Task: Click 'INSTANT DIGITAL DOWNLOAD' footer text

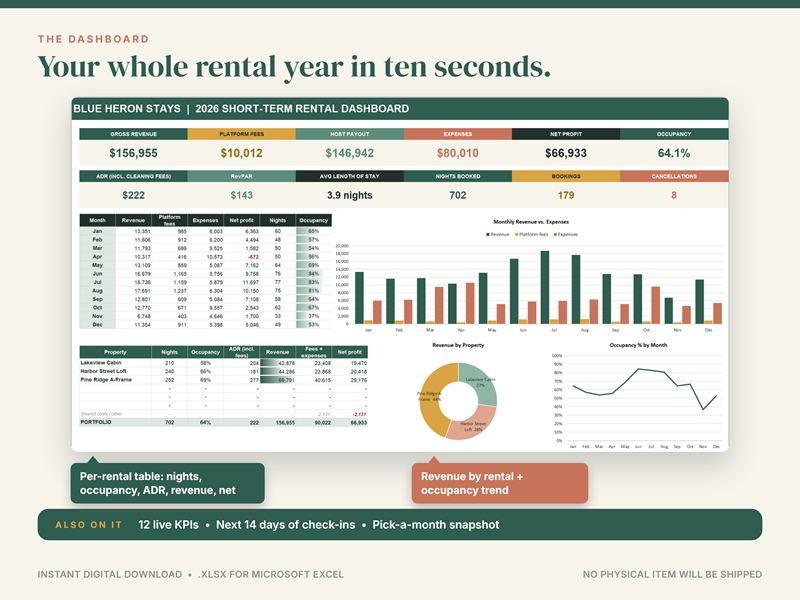Action: coord(110,574)
